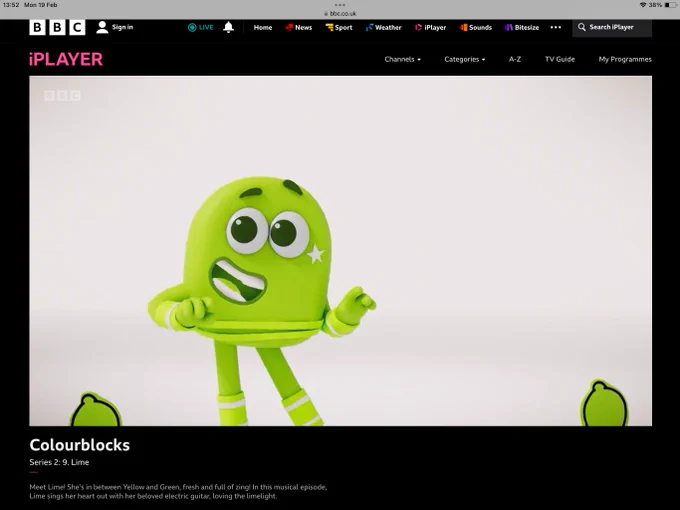Open iPlayer from the top navigation

pos(430,27)
